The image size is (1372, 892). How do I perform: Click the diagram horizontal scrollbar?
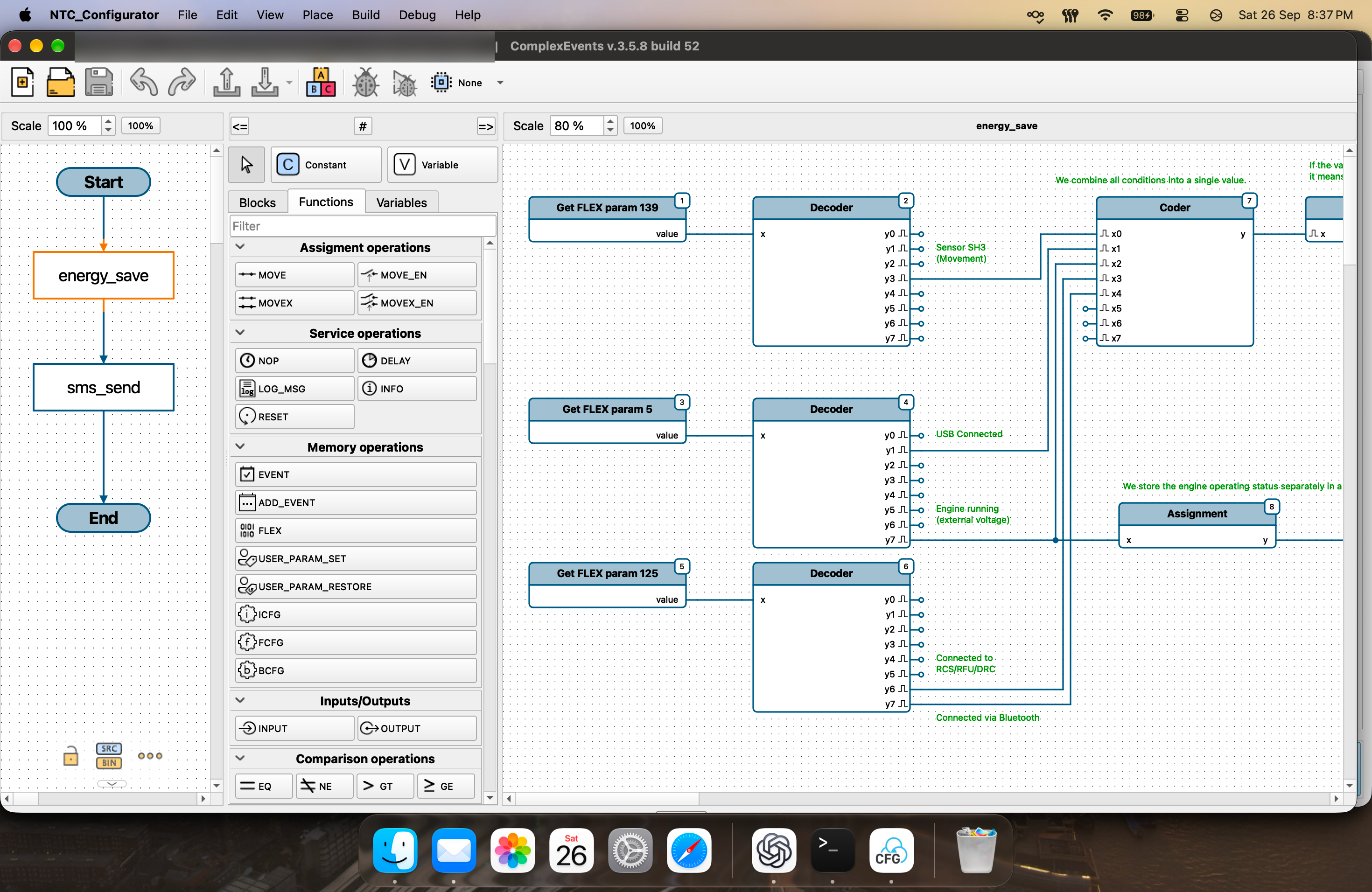pyautogui.click(x=922, y=799)
